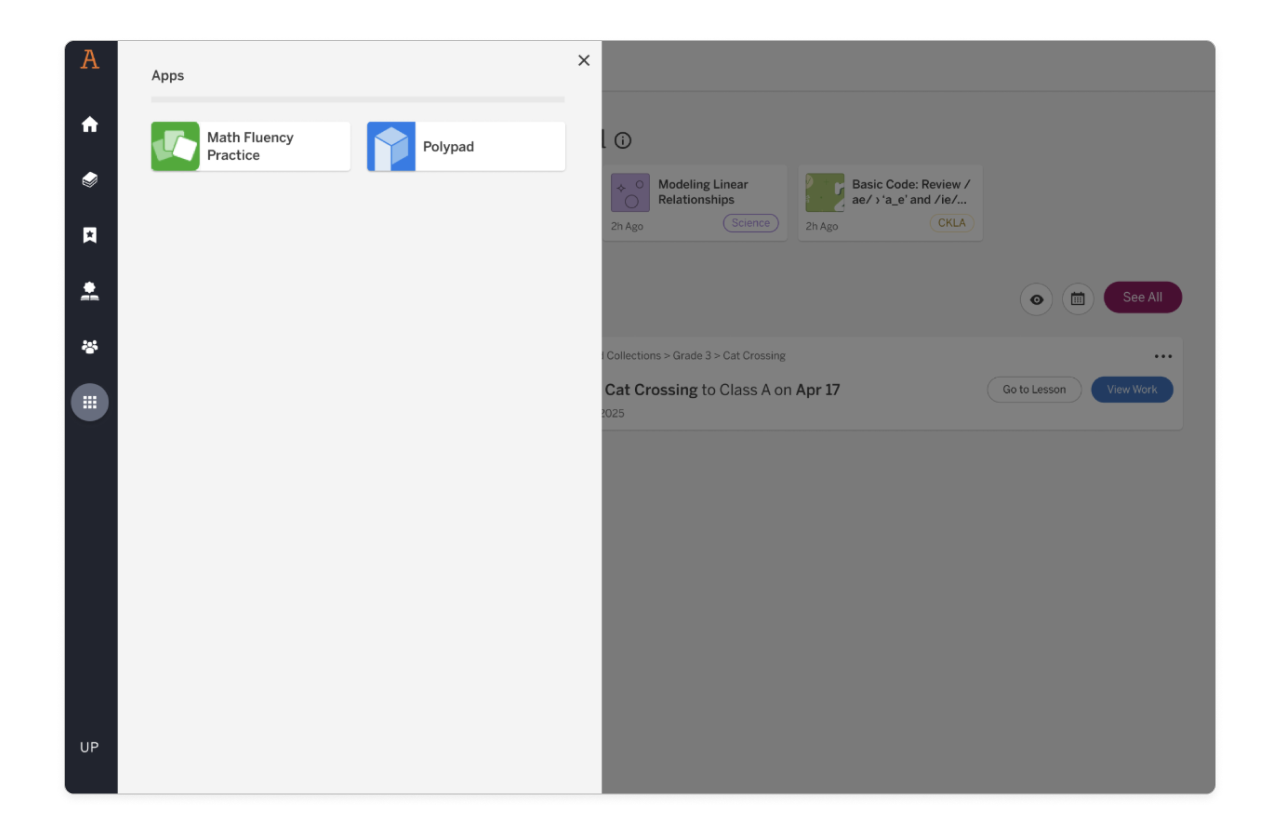Open the bookmark star sidebar icon
Screen dimensions: 1280x836
(x=90, y=235)
